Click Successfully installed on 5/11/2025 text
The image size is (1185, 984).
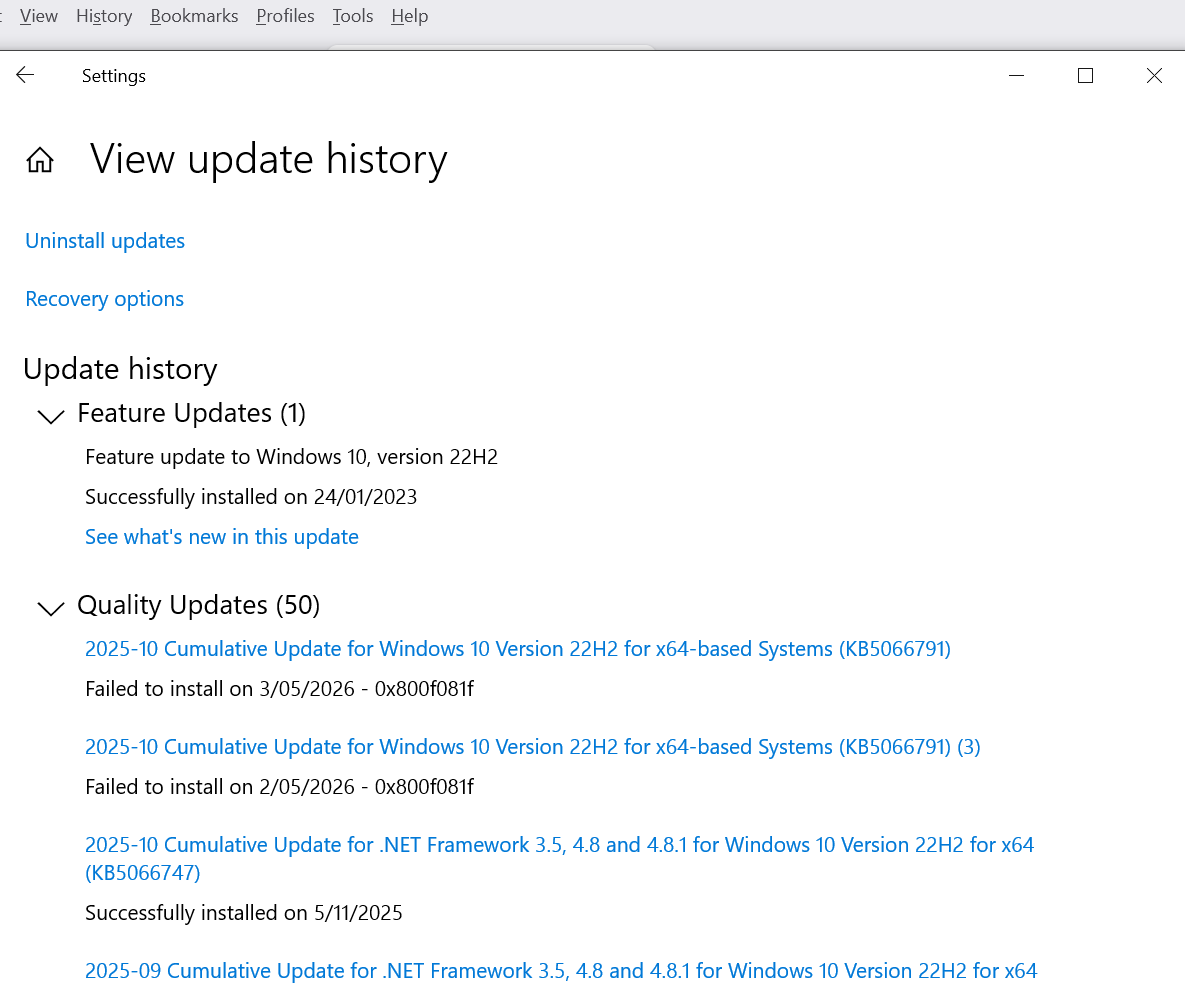tap(243, 913)
